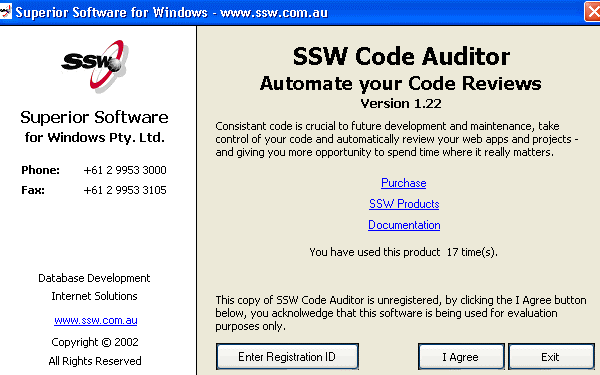The image size is (600, 375).
Task: Open the Purchase link
Action: (x=404, y=183)
